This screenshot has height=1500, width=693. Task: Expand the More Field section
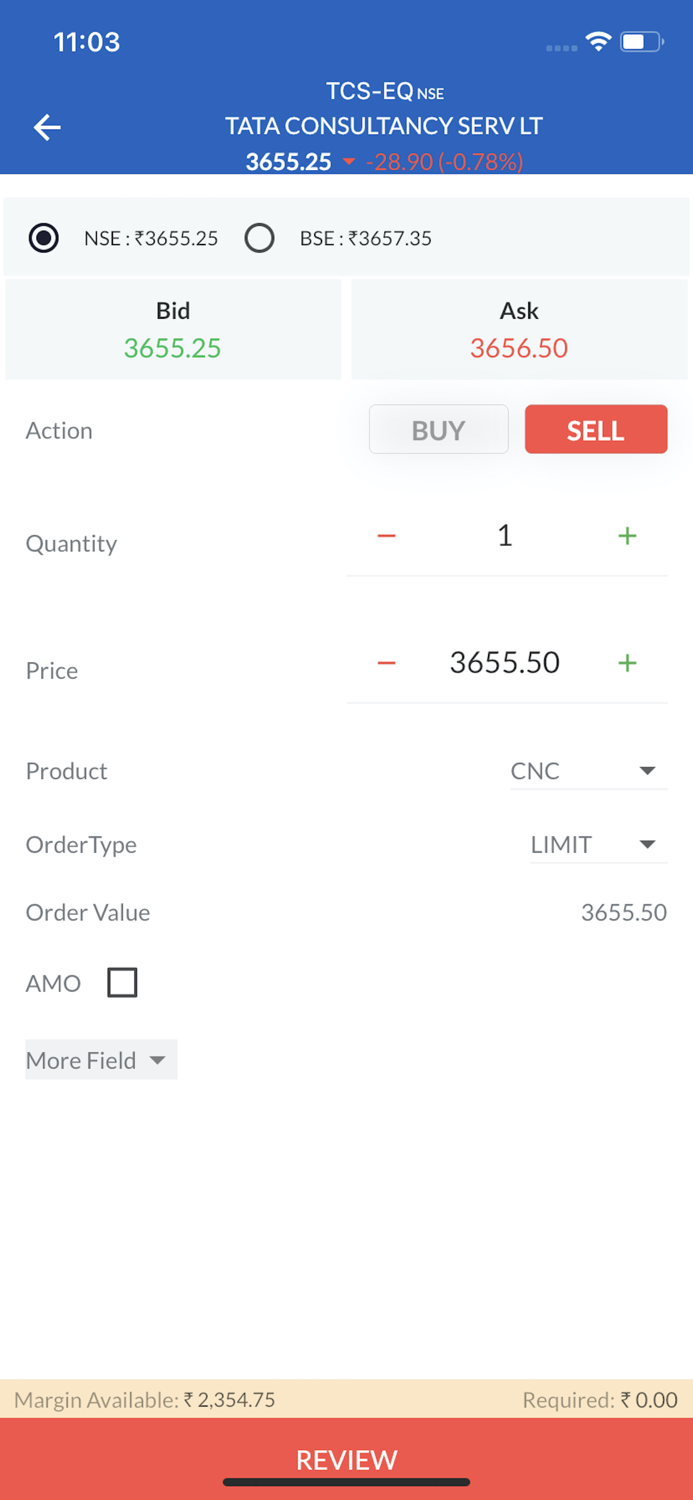click(x=99, y=1059)
